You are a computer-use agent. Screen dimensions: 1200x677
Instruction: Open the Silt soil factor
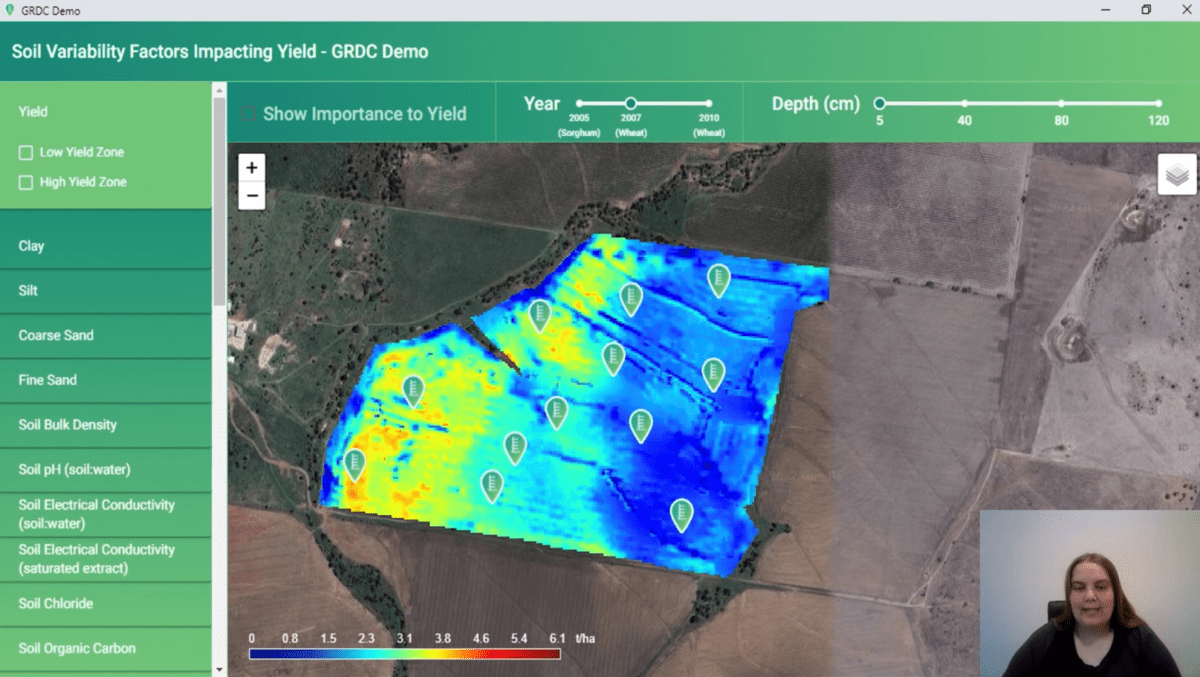[105, 291]
